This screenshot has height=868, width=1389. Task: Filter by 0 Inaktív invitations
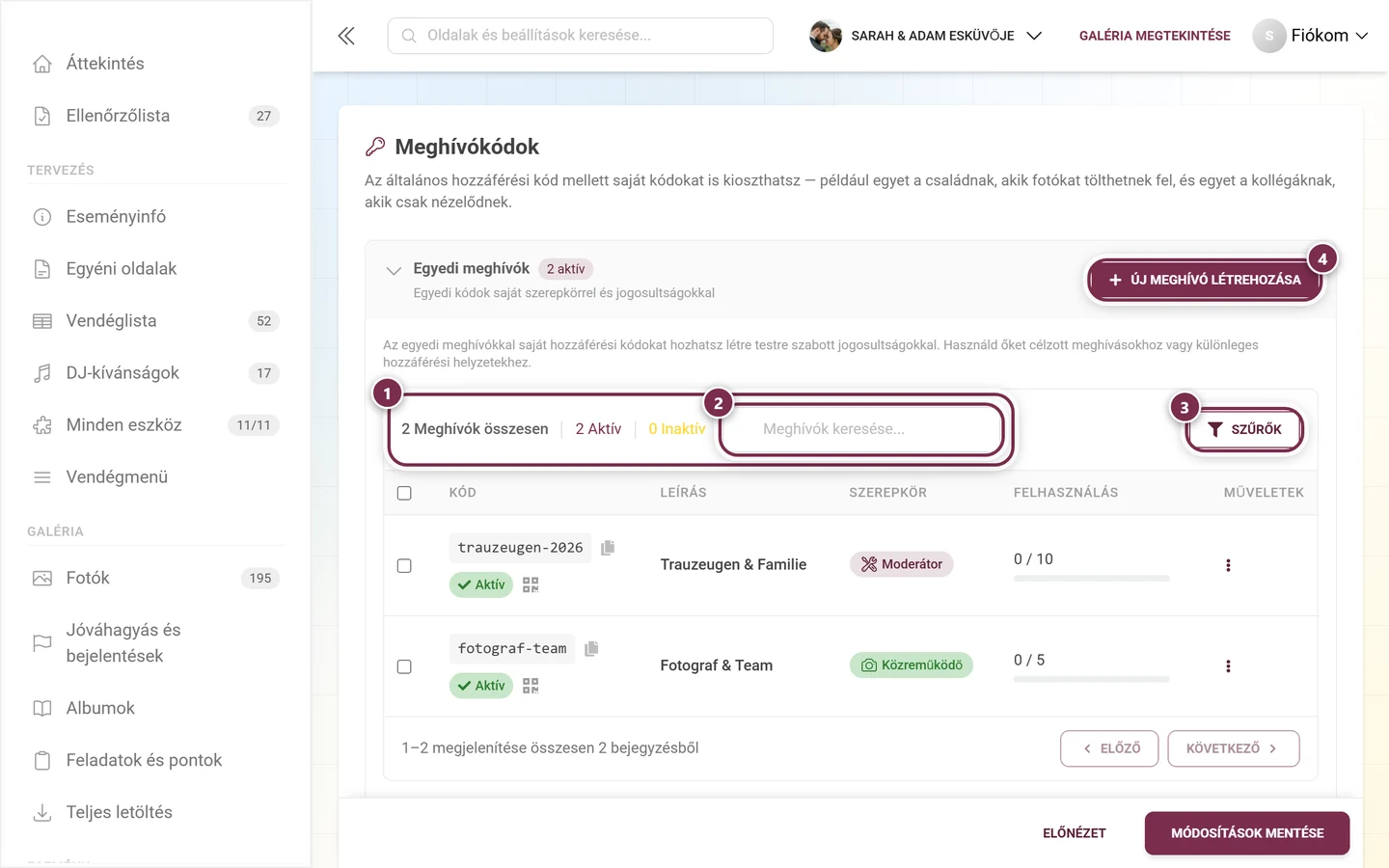676,429
